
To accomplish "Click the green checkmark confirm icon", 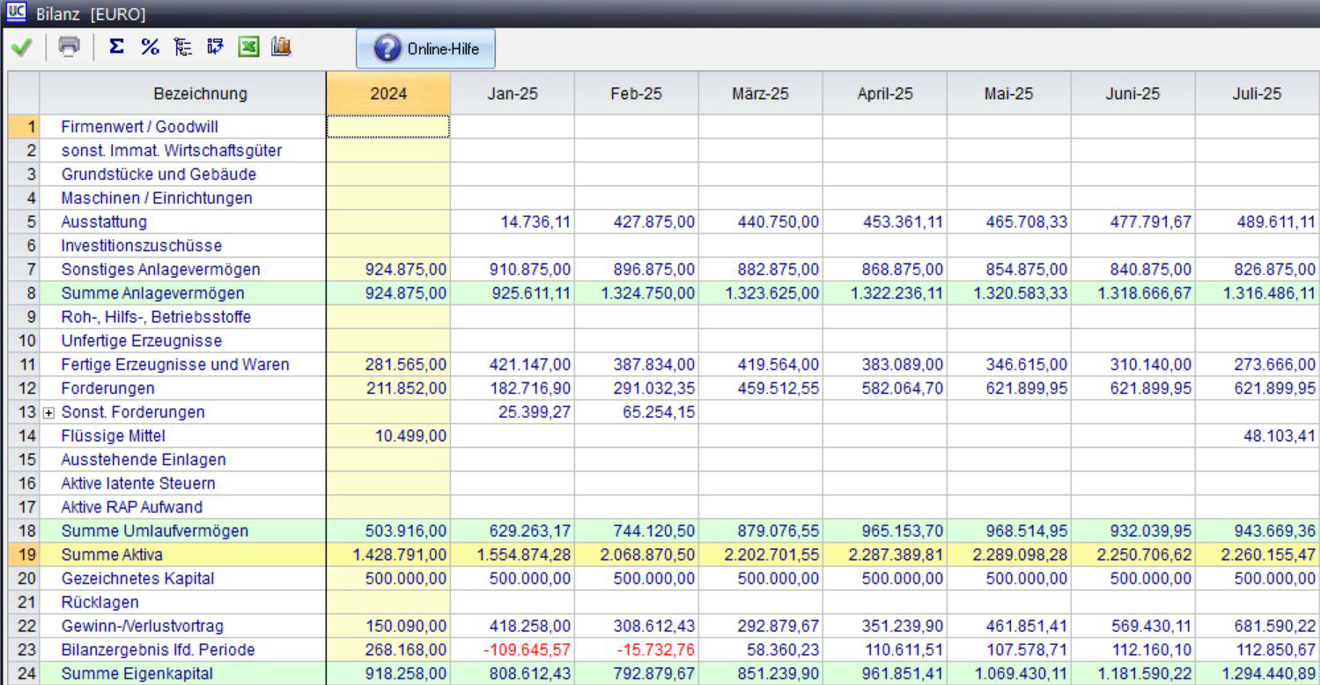I will click(x=20, y=47).
